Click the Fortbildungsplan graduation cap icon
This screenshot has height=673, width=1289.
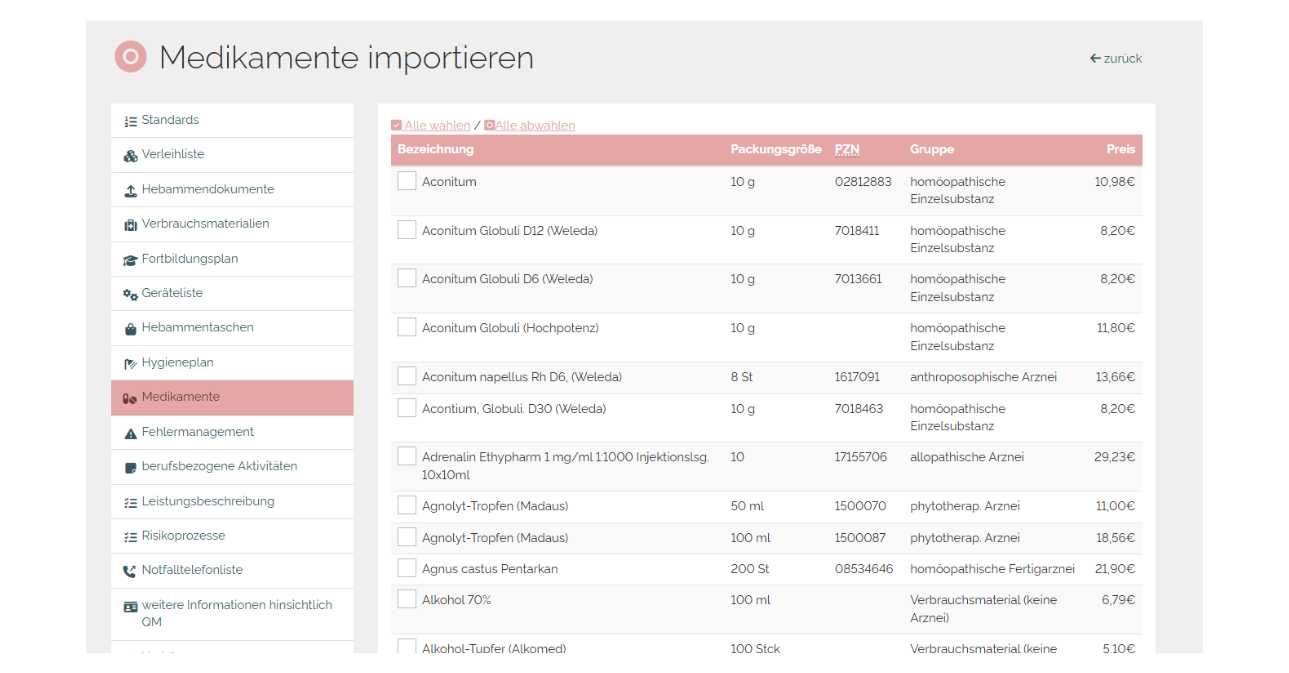pyautogui.click(x=130, y=259)
